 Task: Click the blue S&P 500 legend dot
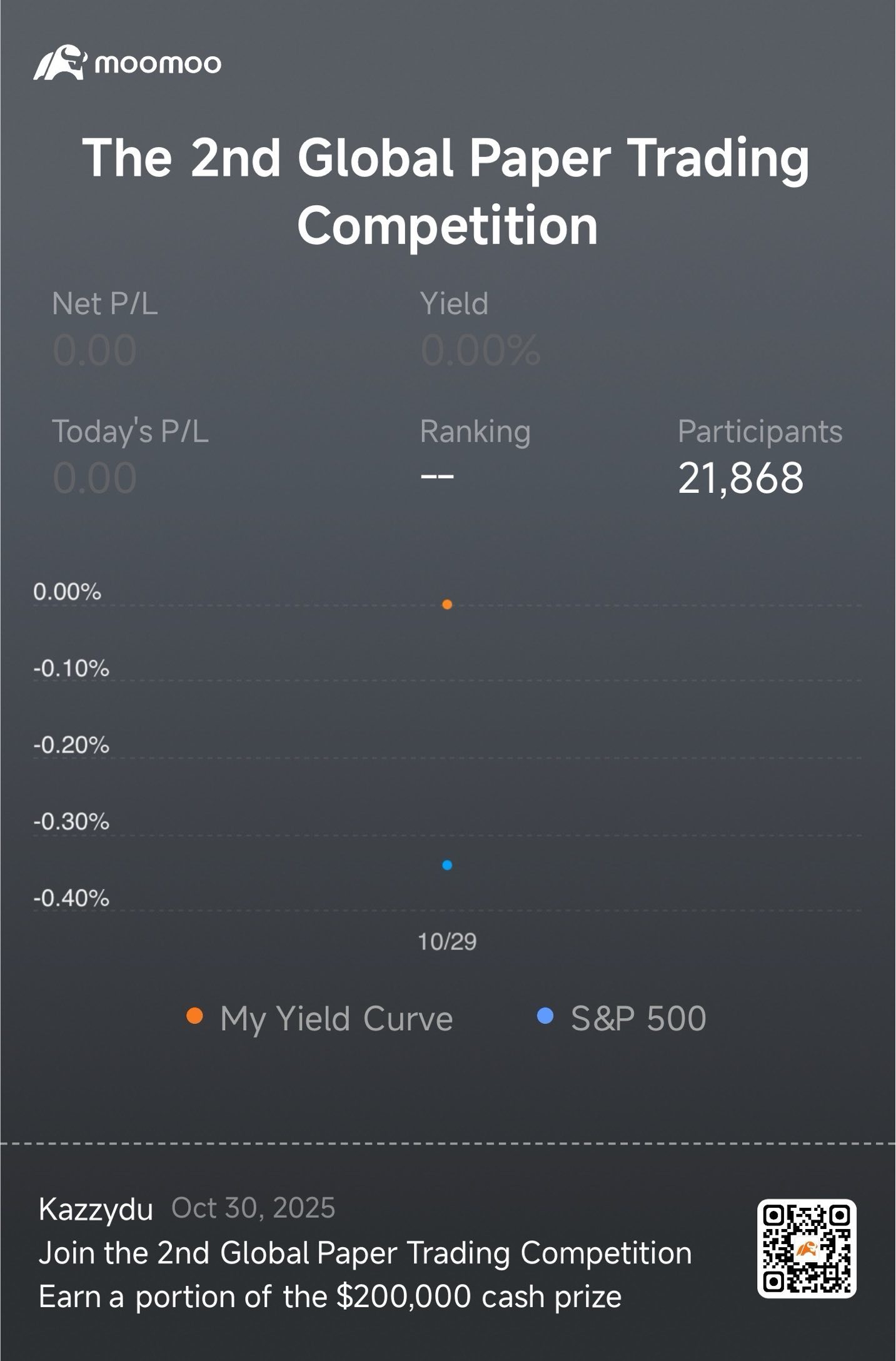(x=545, y=1016)
